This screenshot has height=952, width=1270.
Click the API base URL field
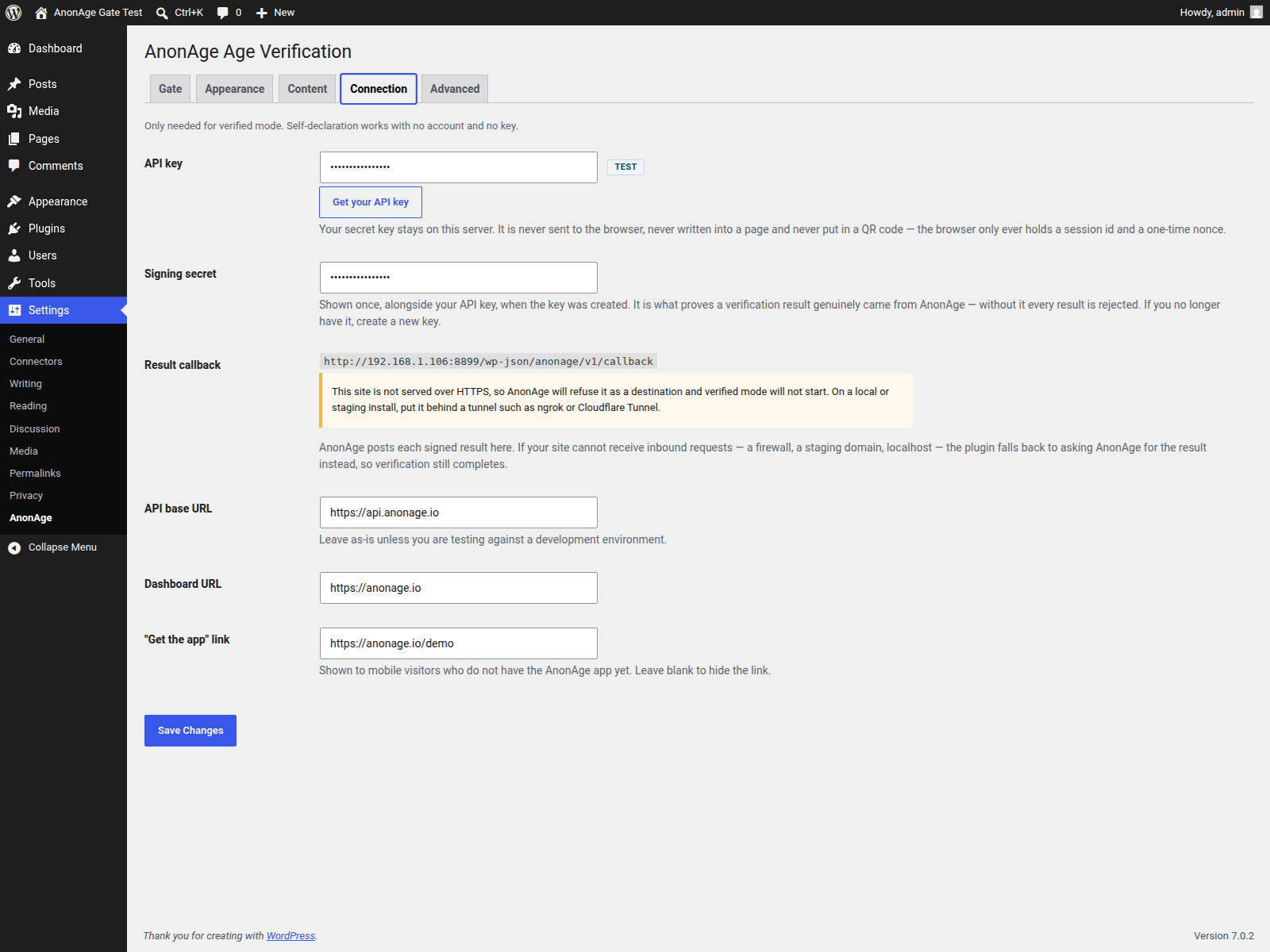(x=459, y=512)
